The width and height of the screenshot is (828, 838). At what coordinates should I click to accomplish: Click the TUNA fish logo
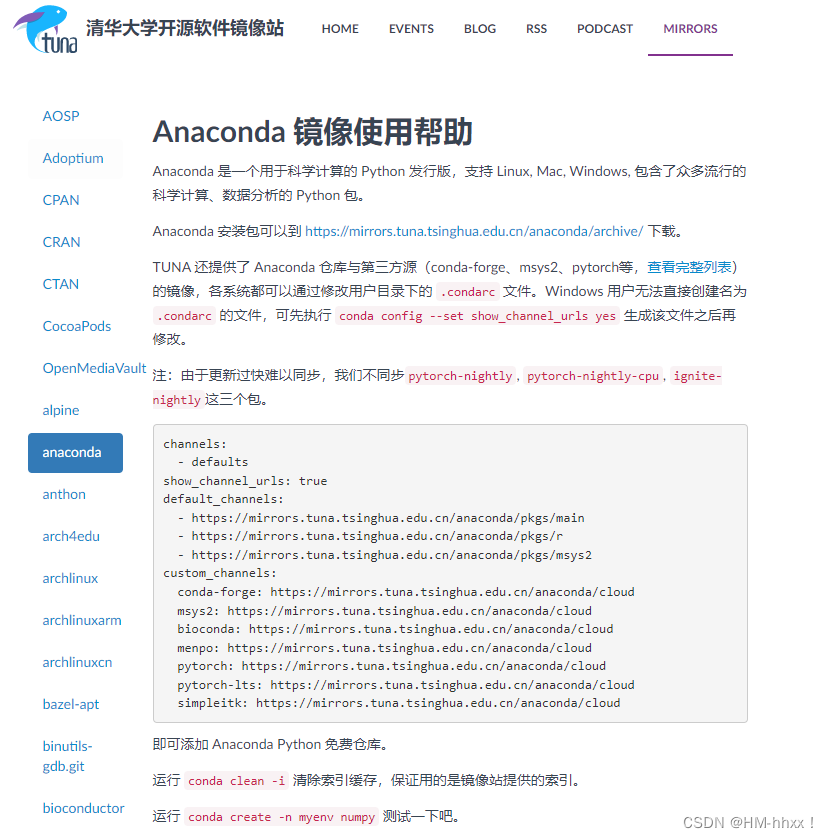[x=45, y=29]
